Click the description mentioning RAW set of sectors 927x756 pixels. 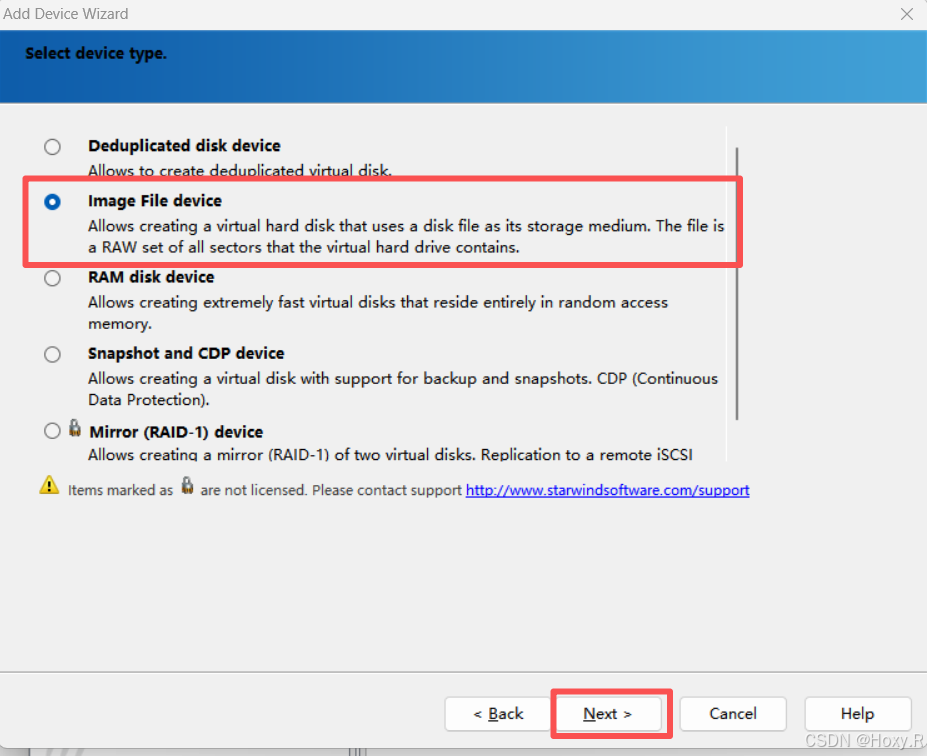pos(406,236)
